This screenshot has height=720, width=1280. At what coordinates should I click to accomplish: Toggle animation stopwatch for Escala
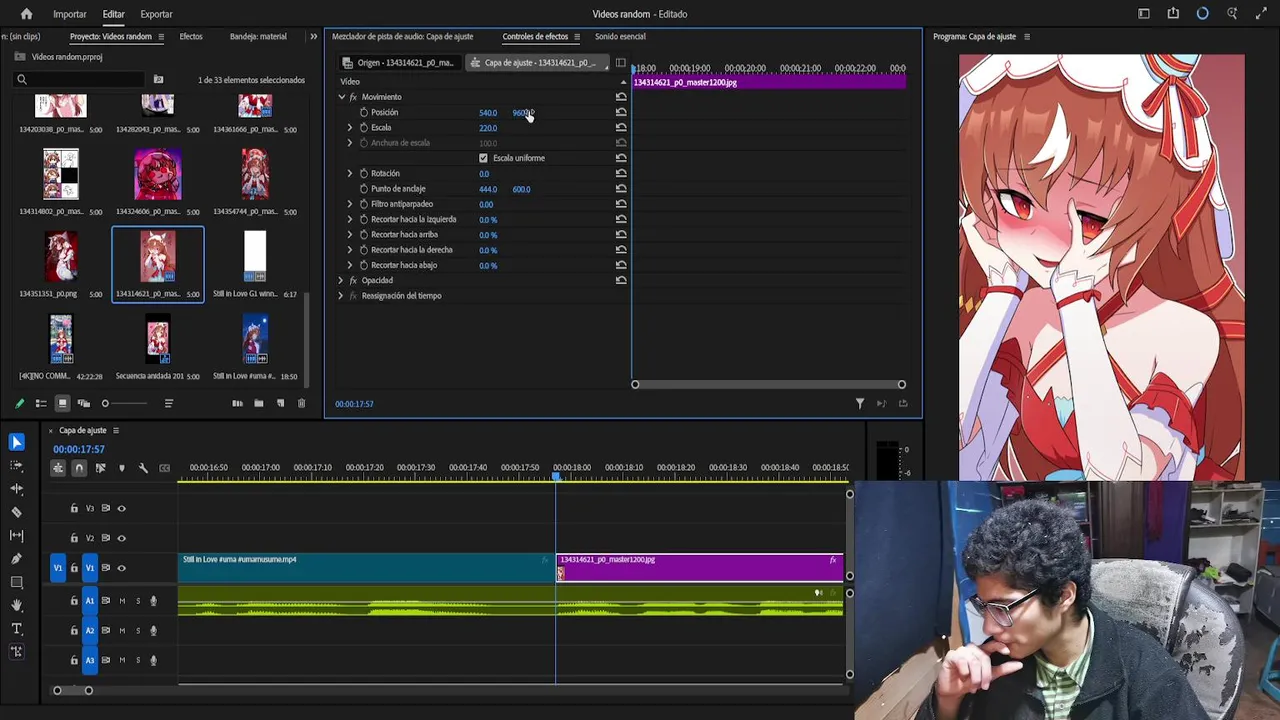(x=364, y=127)
